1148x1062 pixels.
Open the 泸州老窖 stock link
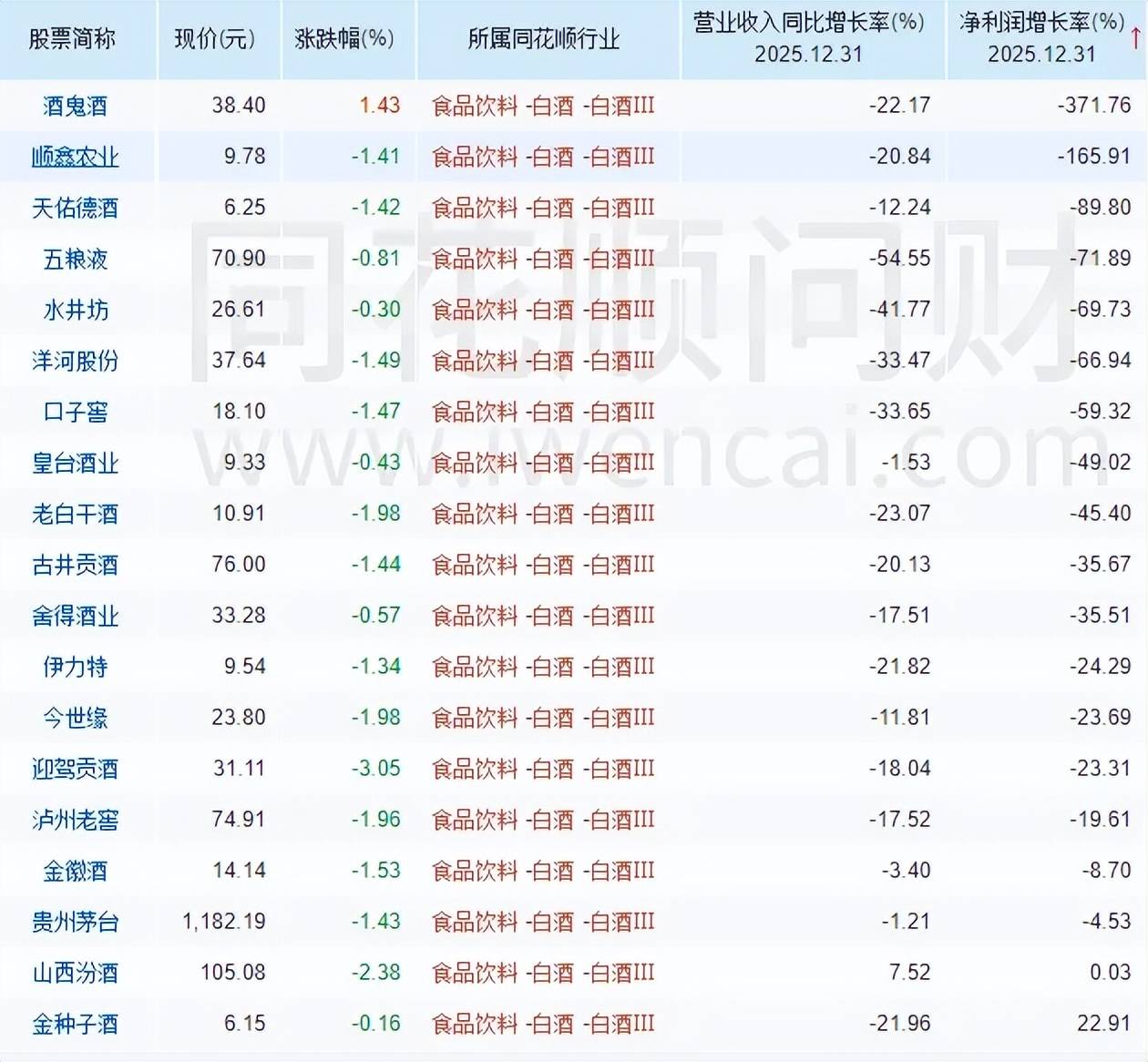[75, 820]
